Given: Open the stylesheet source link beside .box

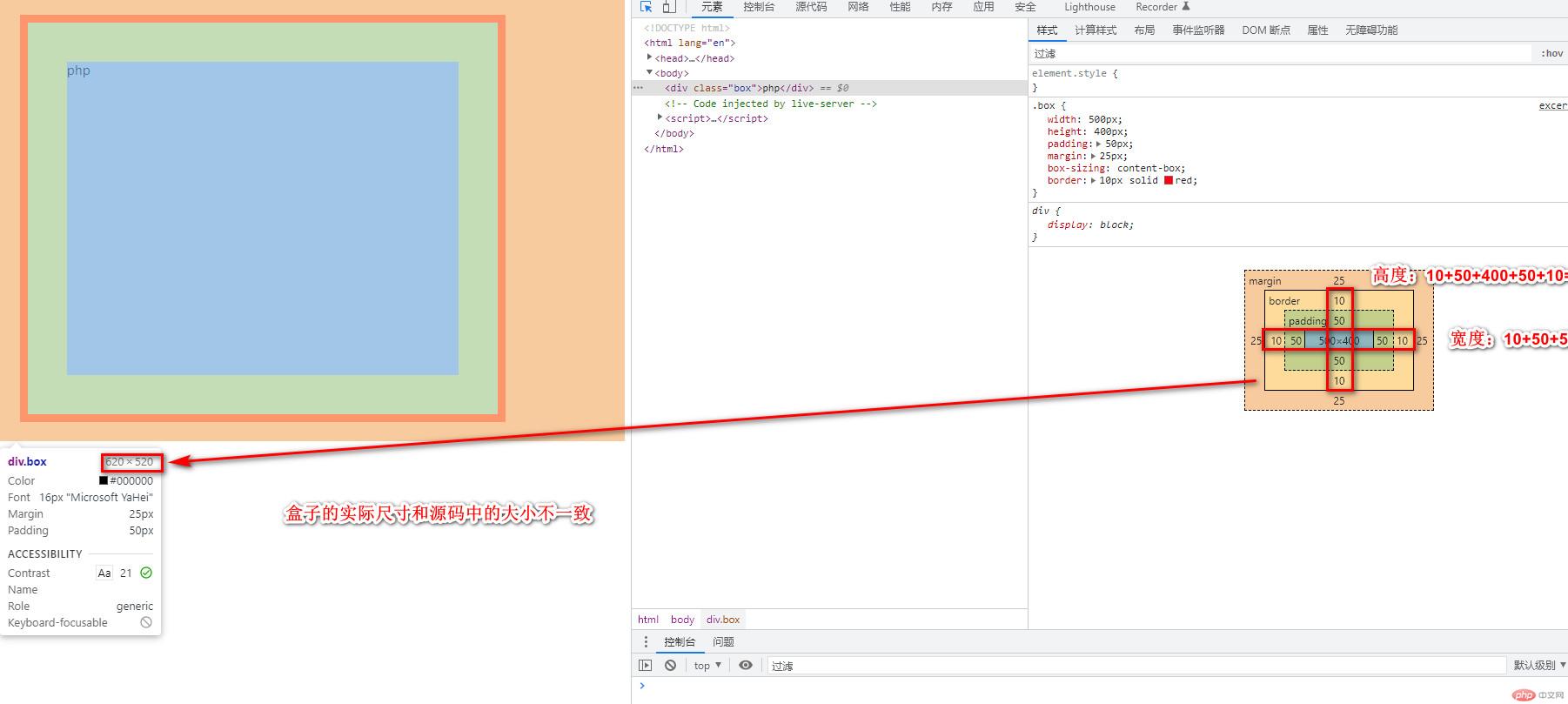Looking at the screenshot, I should pyautogui.click(x=1552, y=105).
